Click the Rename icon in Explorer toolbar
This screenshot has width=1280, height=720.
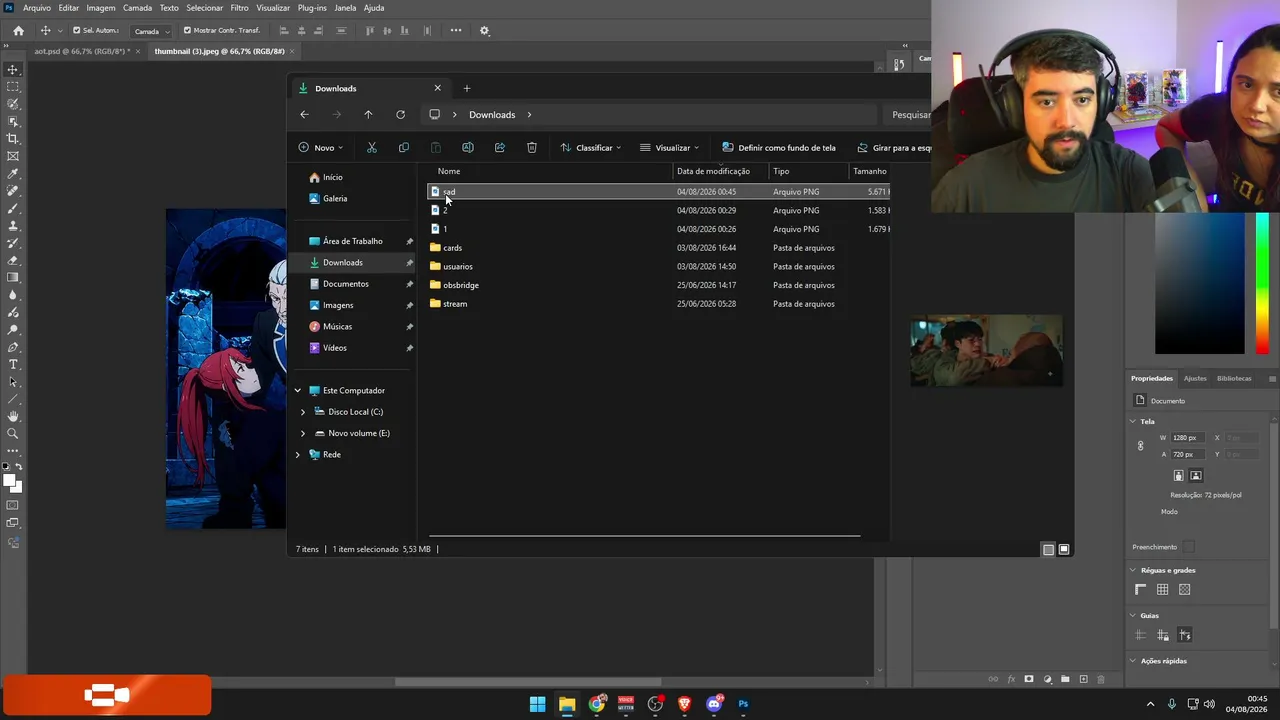coord(467,147)
